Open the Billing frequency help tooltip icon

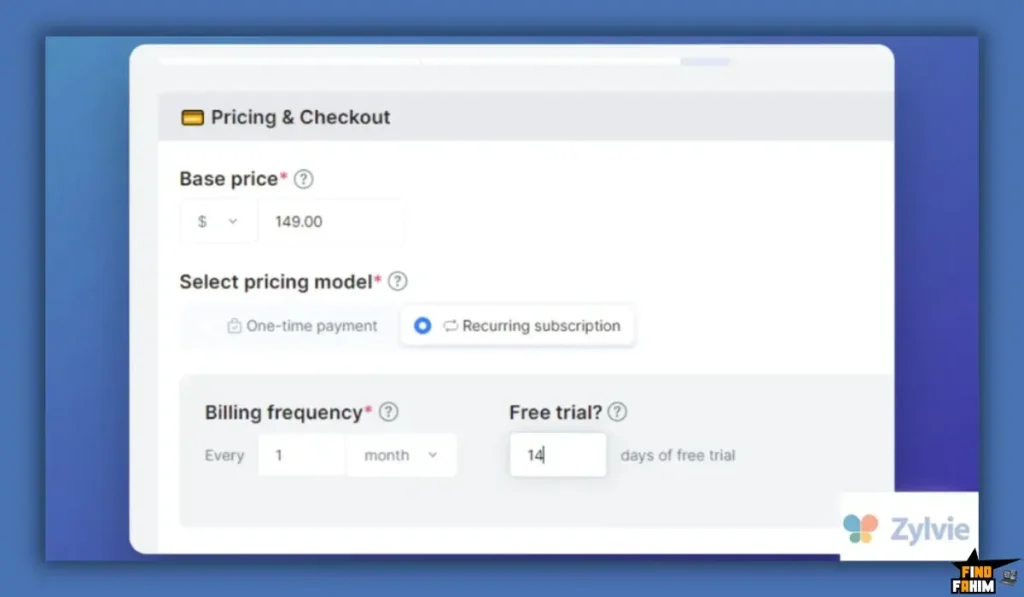[x=389, y=411]
